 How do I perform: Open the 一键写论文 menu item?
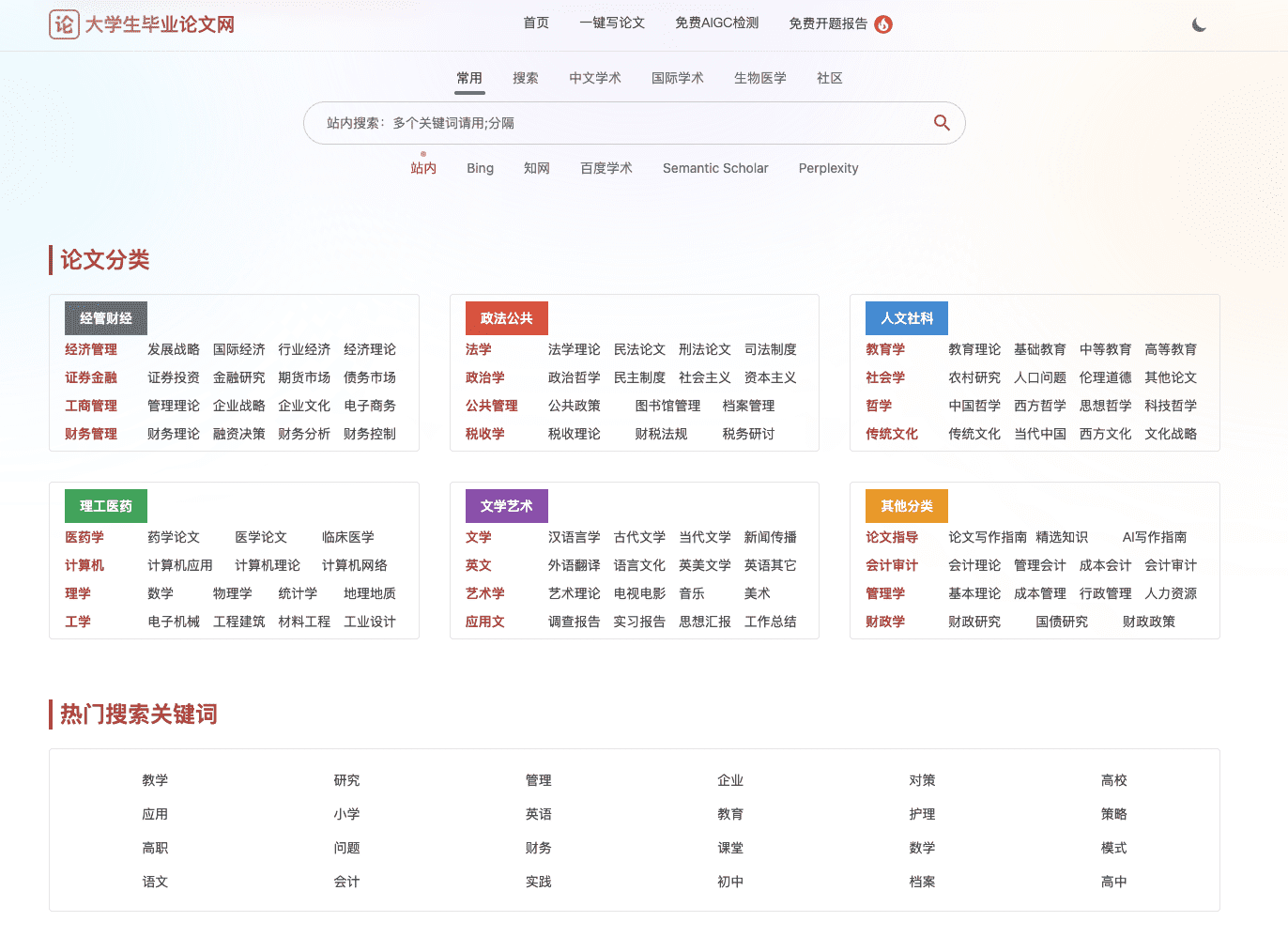pos(612,23)
